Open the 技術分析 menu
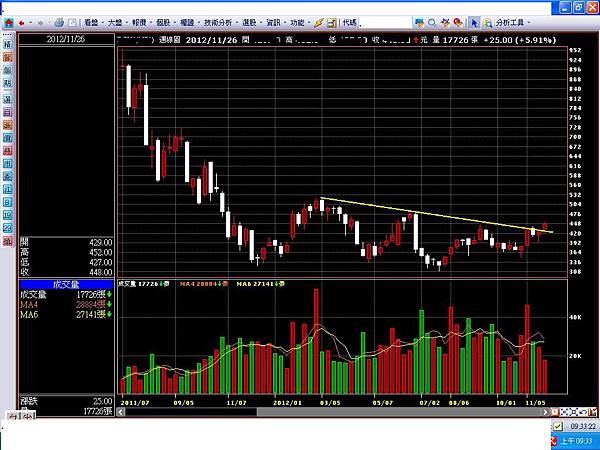 click(x=218, y=23)
